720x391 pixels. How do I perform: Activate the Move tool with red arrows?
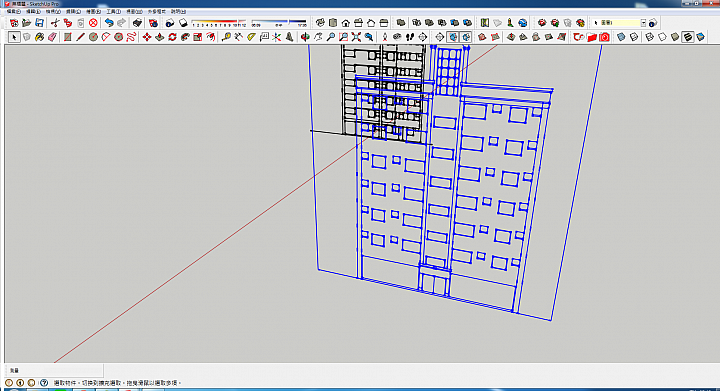click(x=147, y=37)
